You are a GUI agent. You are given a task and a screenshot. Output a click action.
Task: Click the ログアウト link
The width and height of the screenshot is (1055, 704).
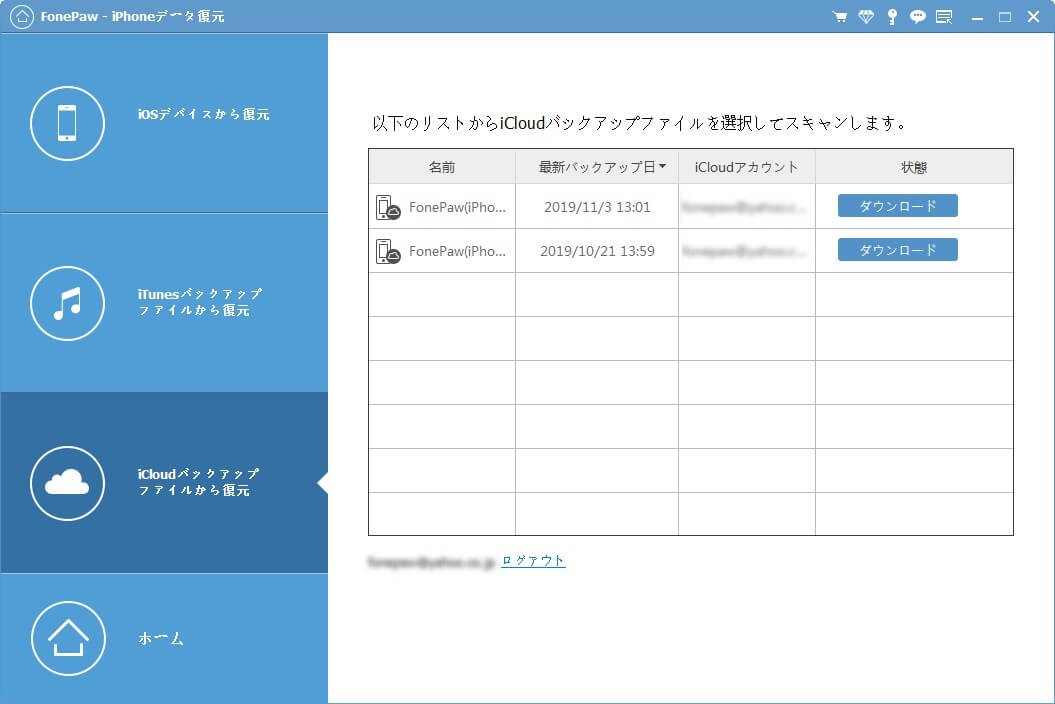(533, 561)
